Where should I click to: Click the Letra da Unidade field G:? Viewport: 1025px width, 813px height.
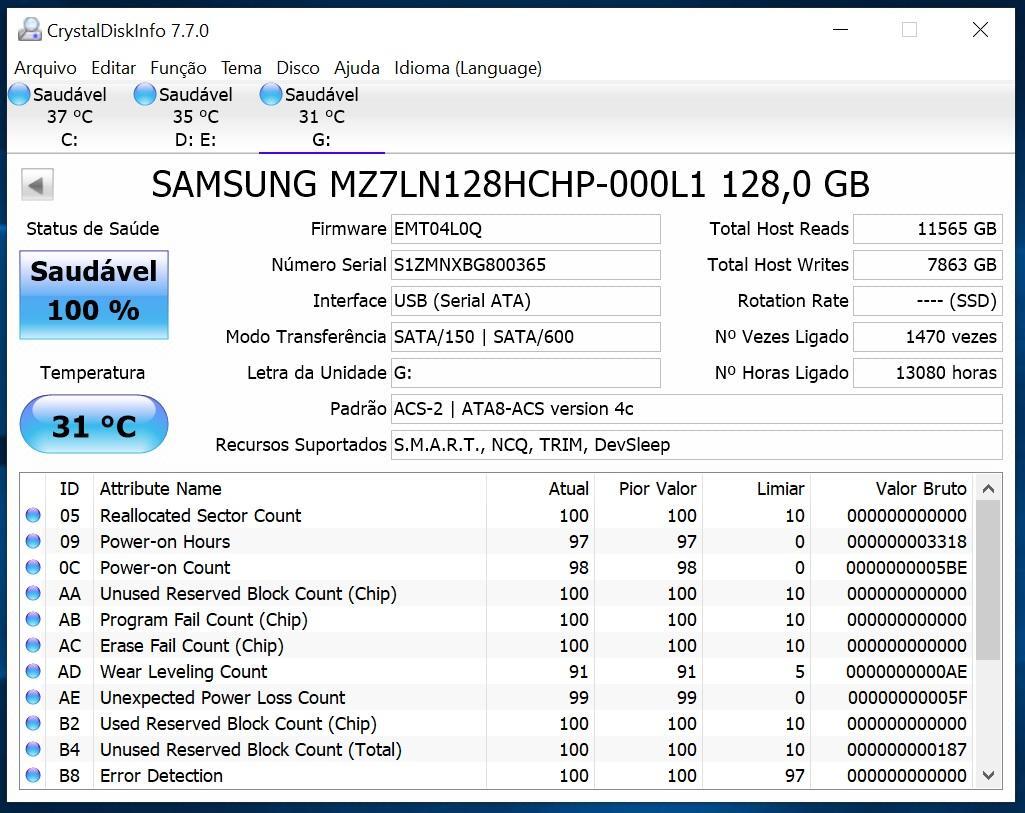tap(526, 373)
